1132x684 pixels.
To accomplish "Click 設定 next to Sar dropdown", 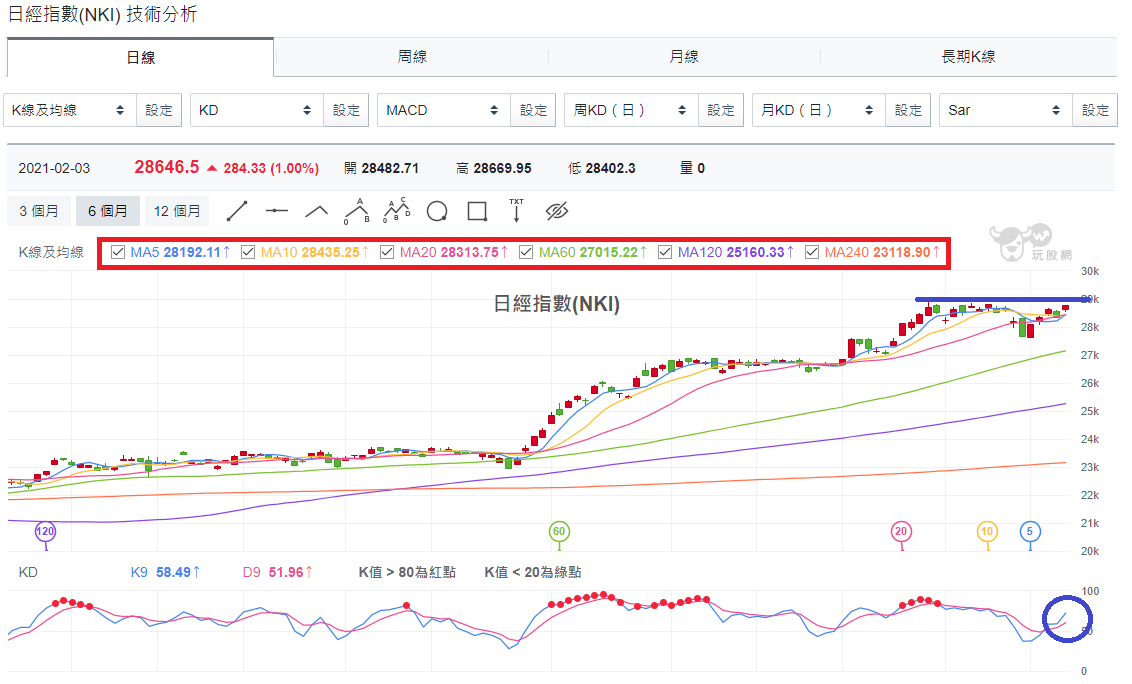I will (x=1094, y=111).
